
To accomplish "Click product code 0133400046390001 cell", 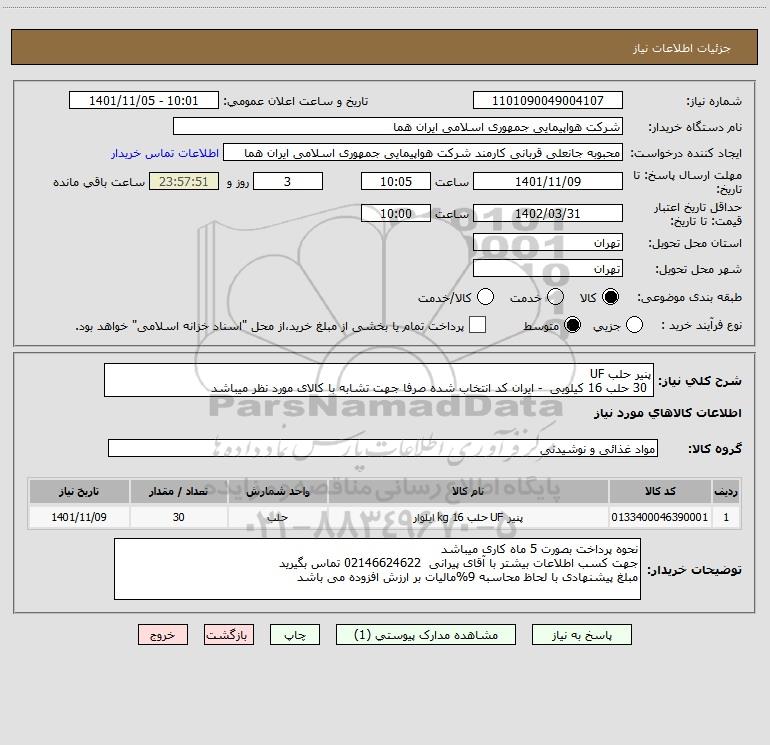I will (x=660, y=517).
